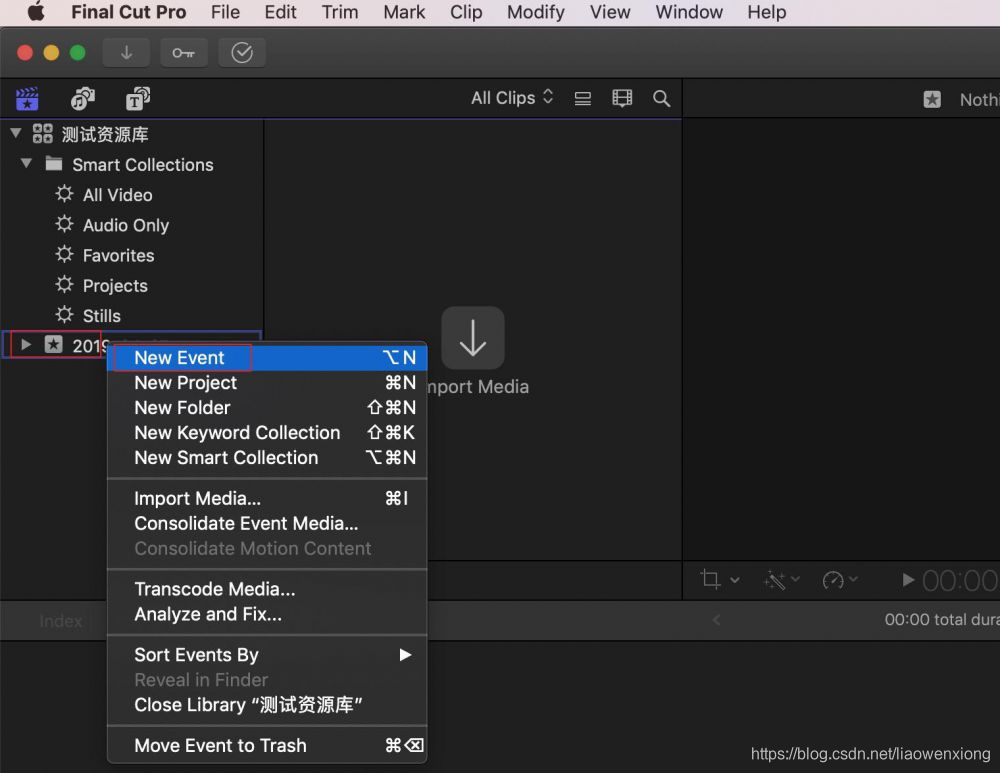Click the viewer star clip icon
Screen dimensions: 1000x773
pos(932,99)
